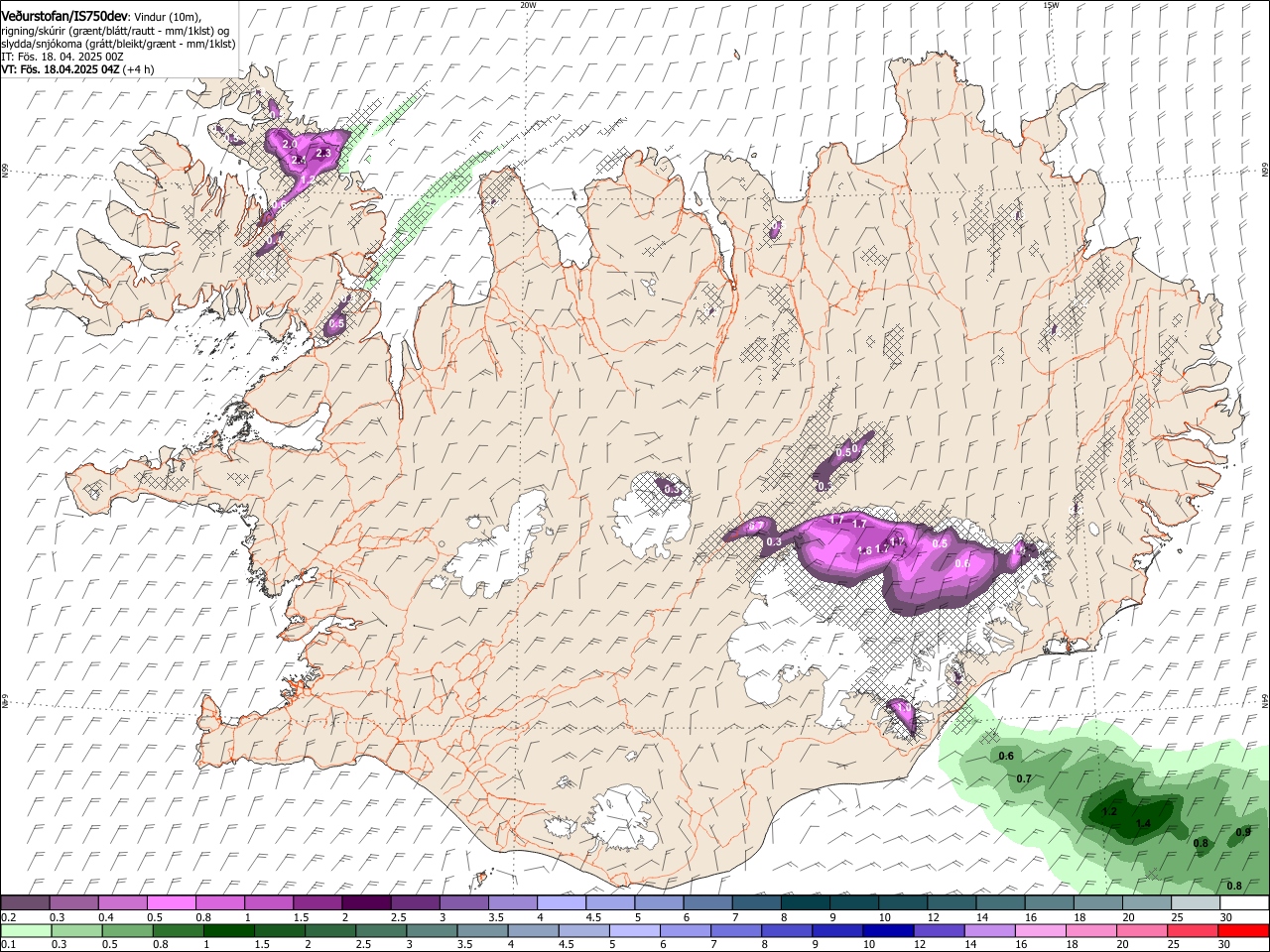Click the 1.6 snowfall value north of Vatnajökull
This screenshot has height=952, width=1270.
[864, 550]
